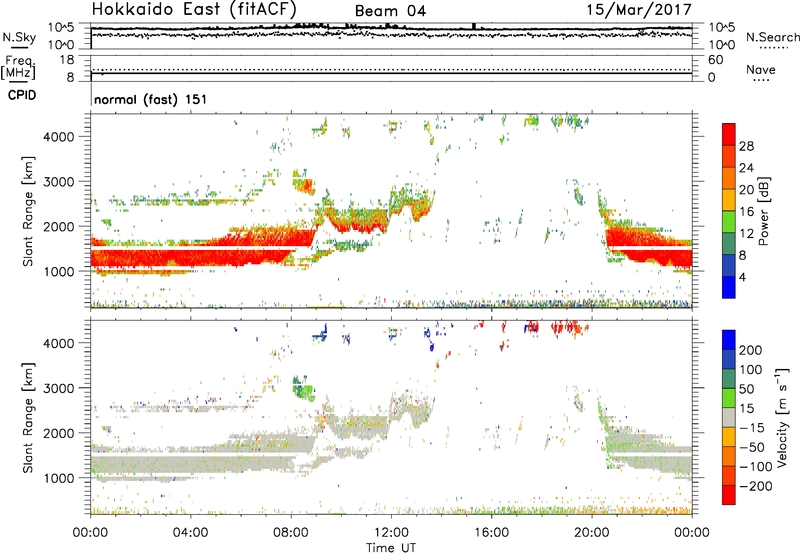Click the "16:00" time axis label
Image resolution: width=800 pixels, height=554 pixels.
pos(491,533)
